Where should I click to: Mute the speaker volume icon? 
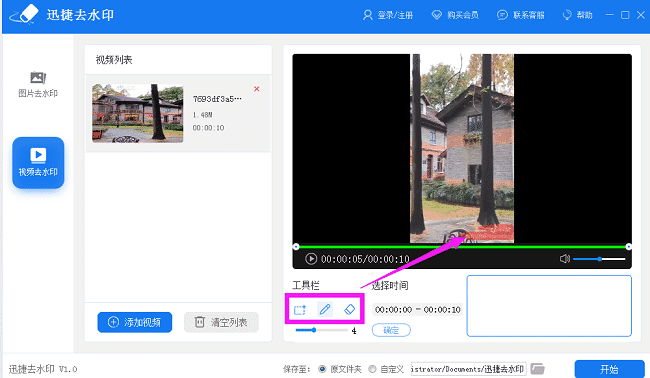tap(564, 259)
